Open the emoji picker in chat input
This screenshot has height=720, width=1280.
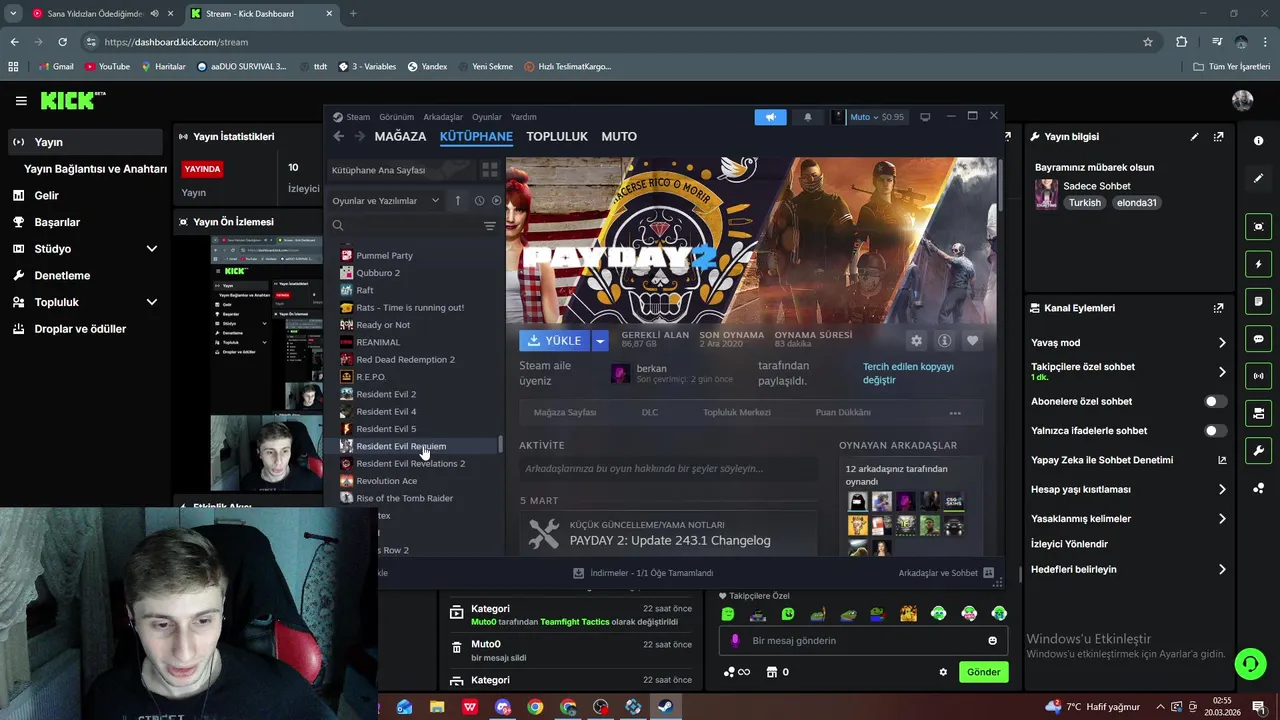pyautogui.click(x=992, y=641)
